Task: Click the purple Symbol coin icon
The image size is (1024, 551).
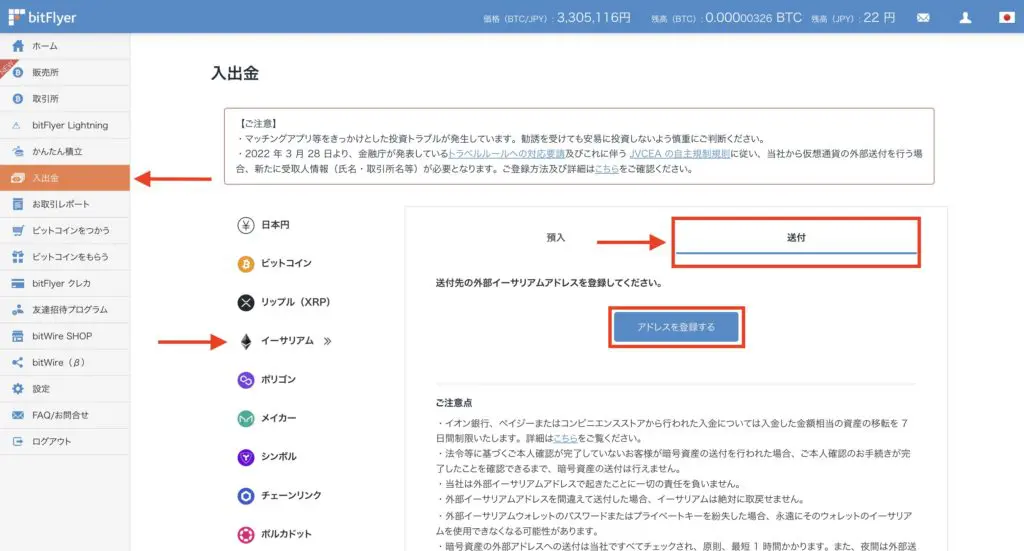Action: 246,457
